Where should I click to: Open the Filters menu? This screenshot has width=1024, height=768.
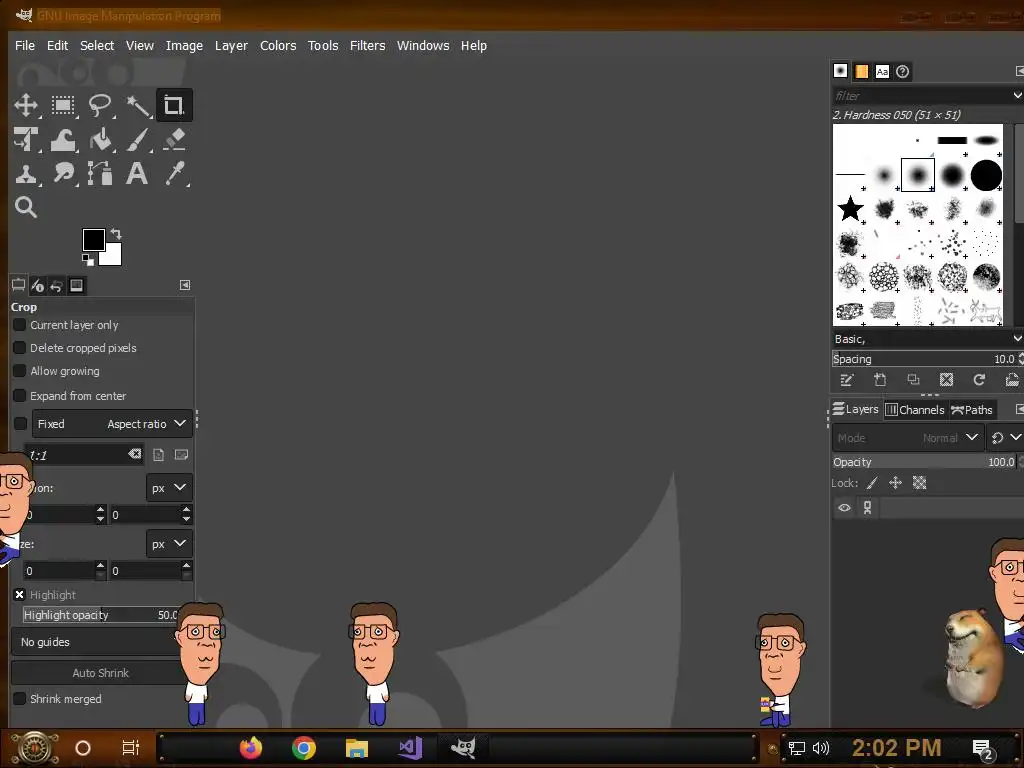pos(368,46)
